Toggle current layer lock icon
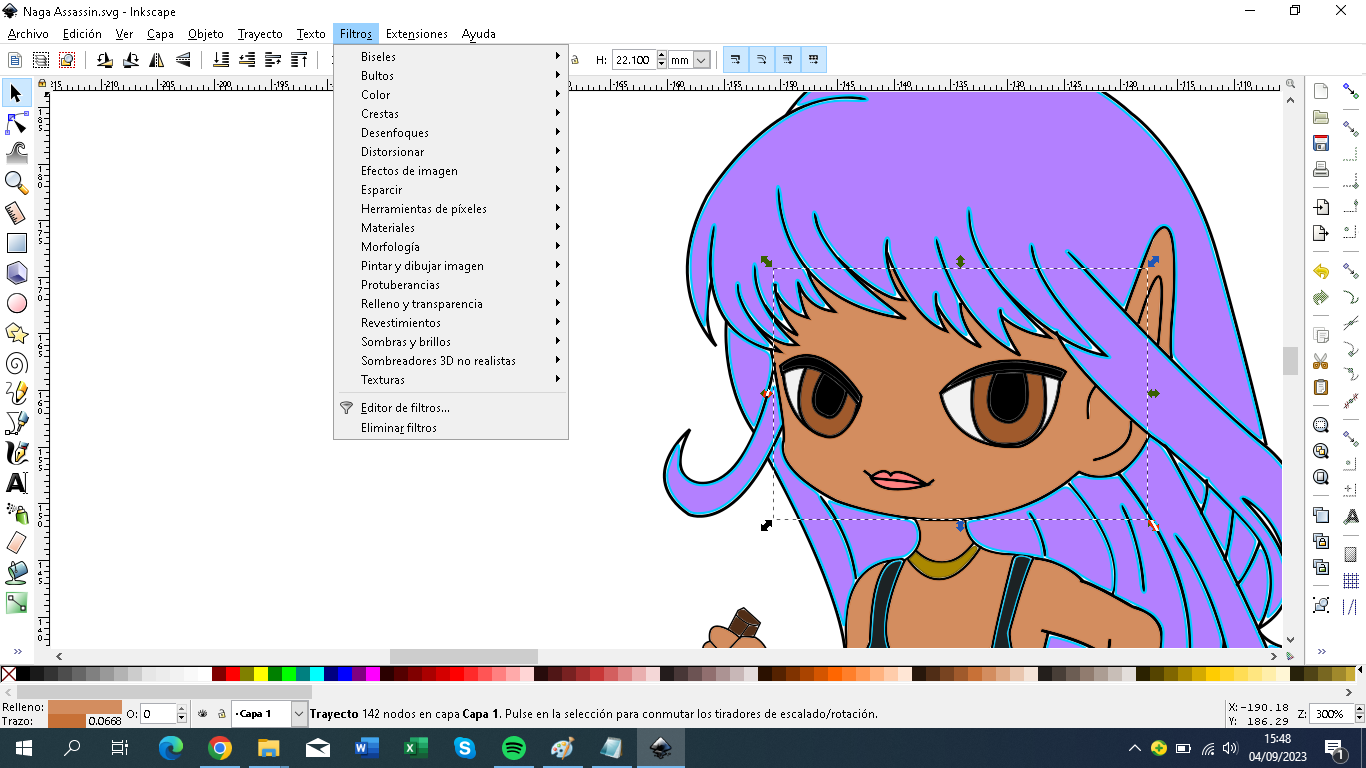The height and width of the screenshot is (768, 1366). coord(221,714)
